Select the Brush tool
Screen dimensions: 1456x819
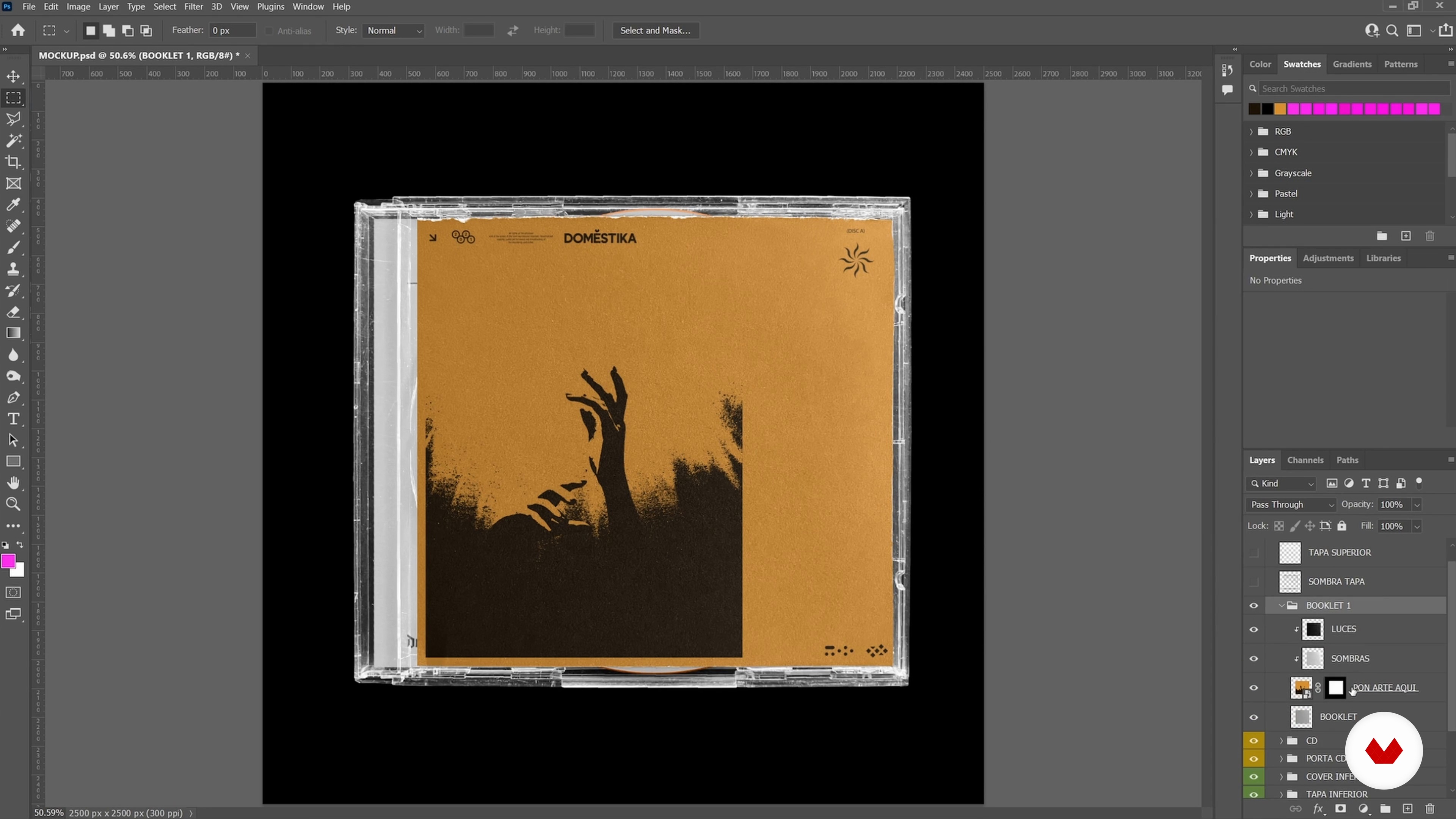(x=14, y=248)
